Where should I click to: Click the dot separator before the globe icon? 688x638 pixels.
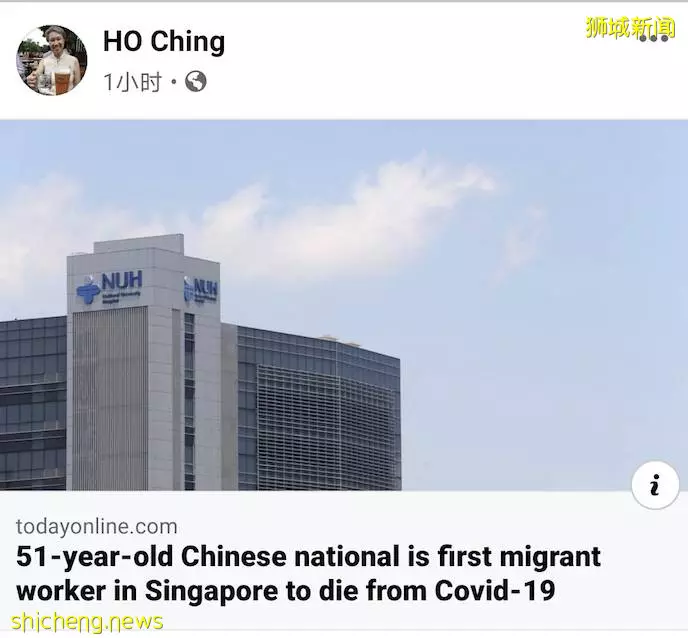pos(173,82)
